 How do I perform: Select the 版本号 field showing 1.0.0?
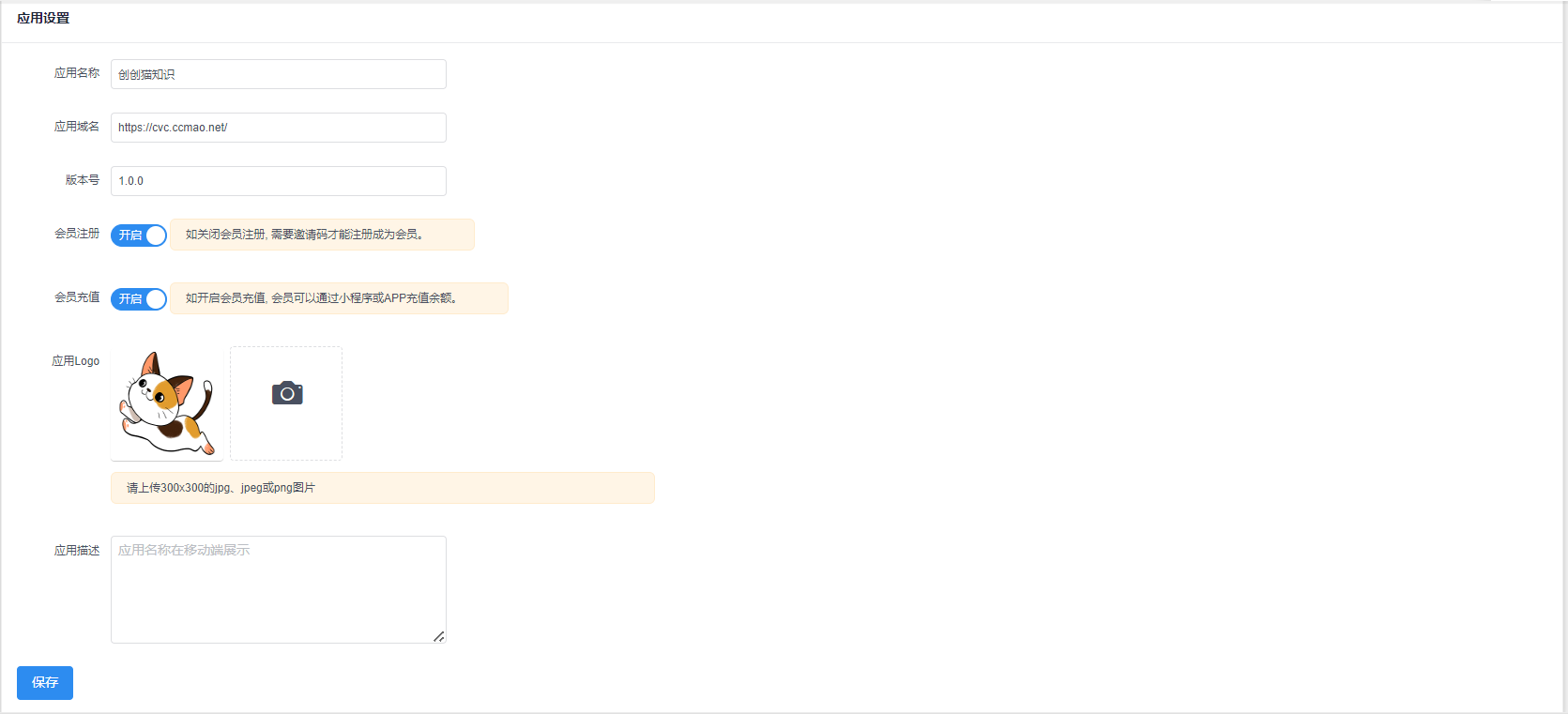[x=279, y=181]
